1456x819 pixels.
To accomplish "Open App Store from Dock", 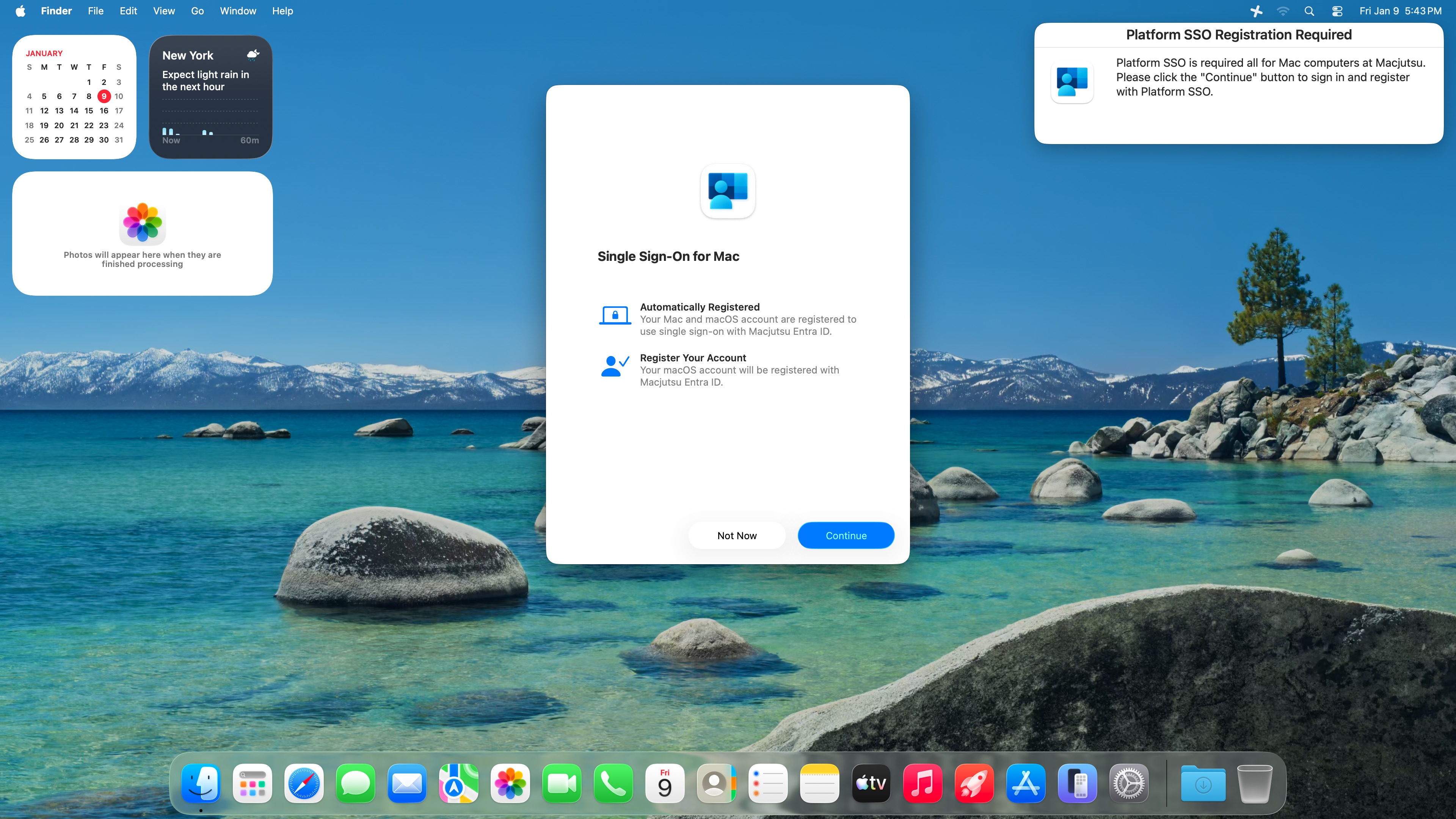I will tap(1026, 783).
